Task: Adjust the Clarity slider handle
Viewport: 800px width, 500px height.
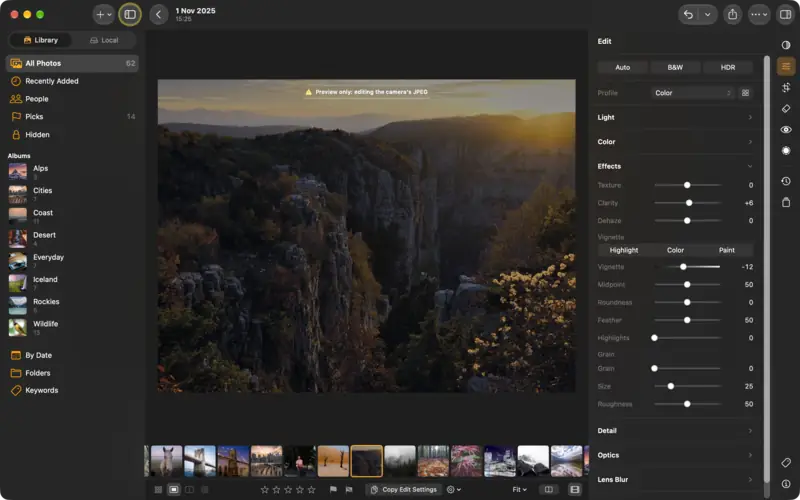Action: (689, 203)
